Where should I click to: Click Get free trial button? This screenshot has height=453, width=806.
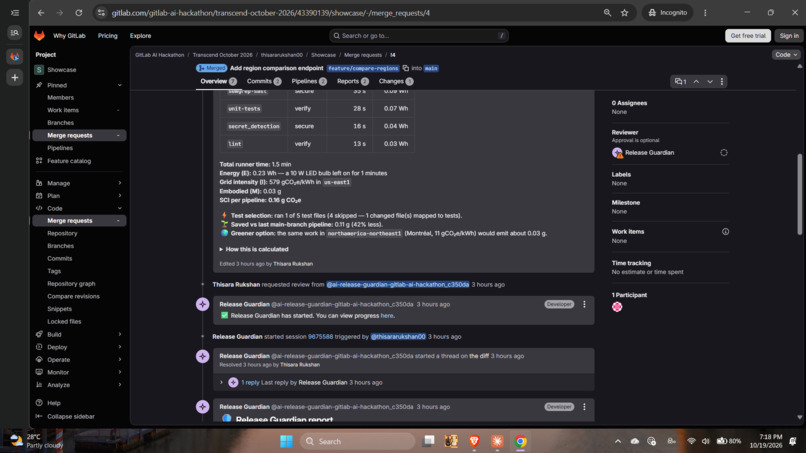(747, 35)
